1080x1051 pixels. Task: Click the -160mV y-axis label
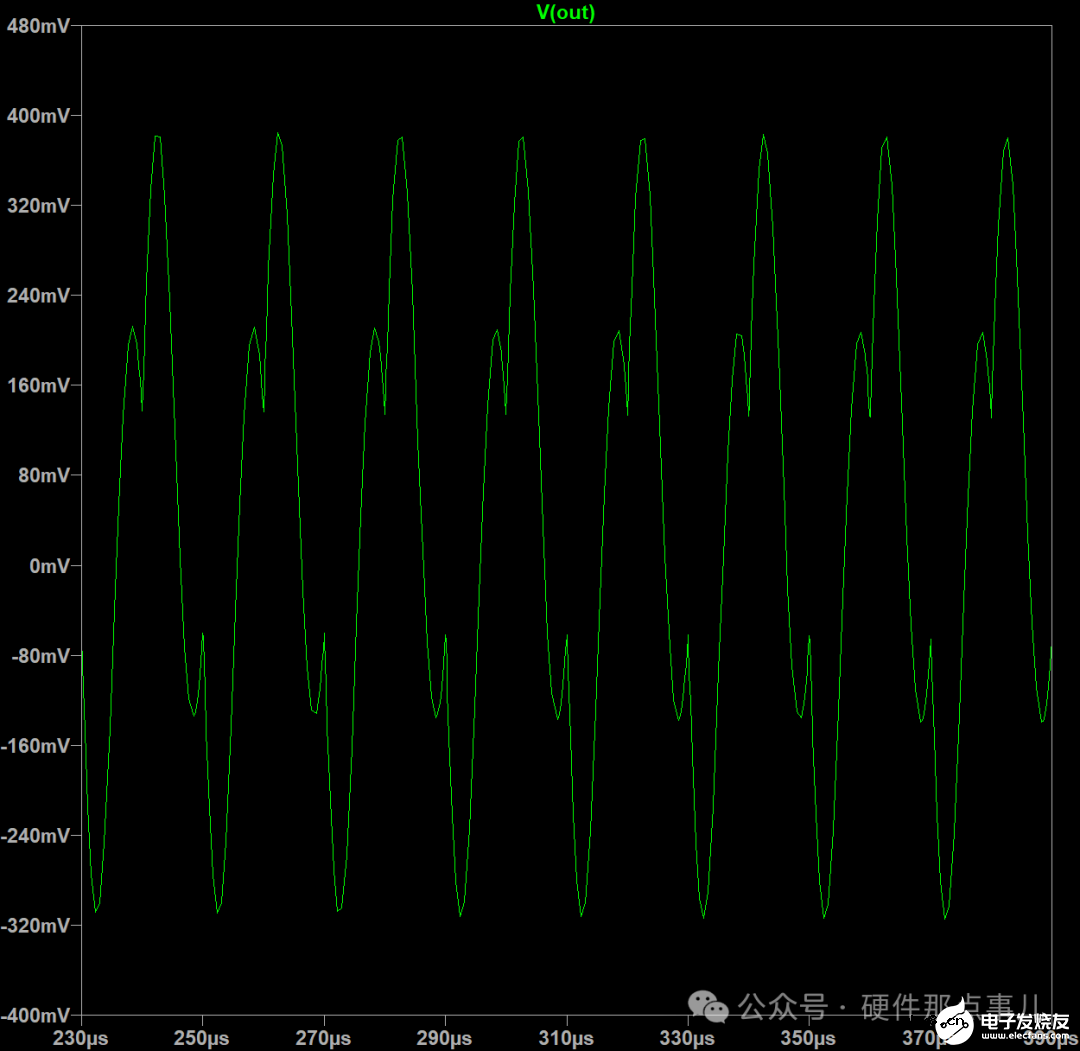[x=37, y=746]
